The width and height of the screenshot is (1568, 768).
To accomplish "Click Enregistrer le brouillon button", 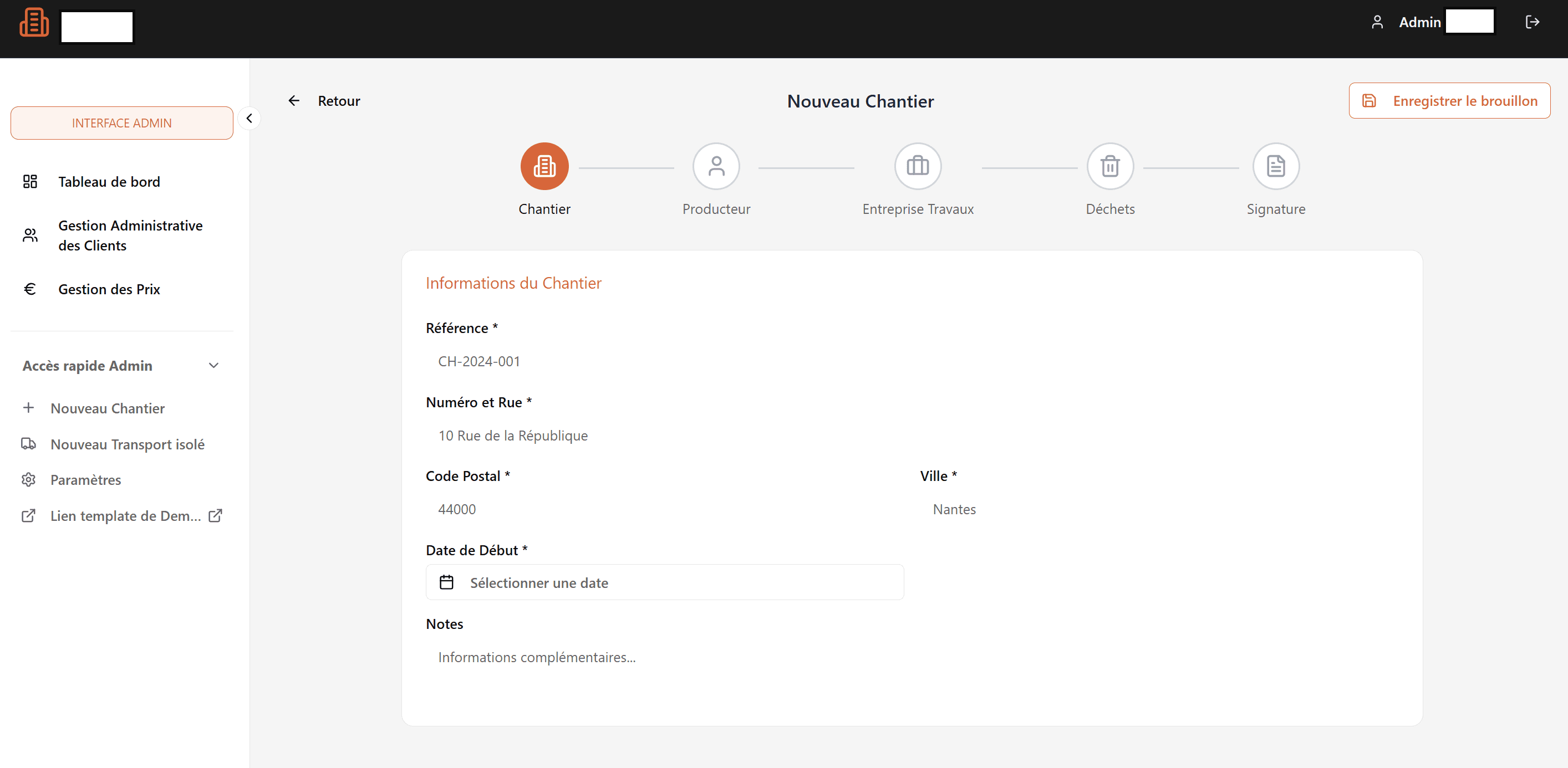I will coord(1449,101).
